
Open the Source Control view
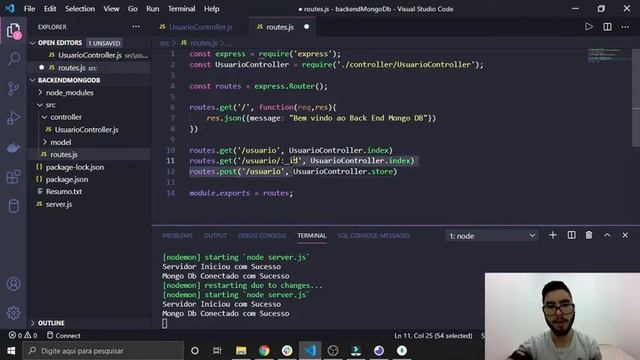13,88
